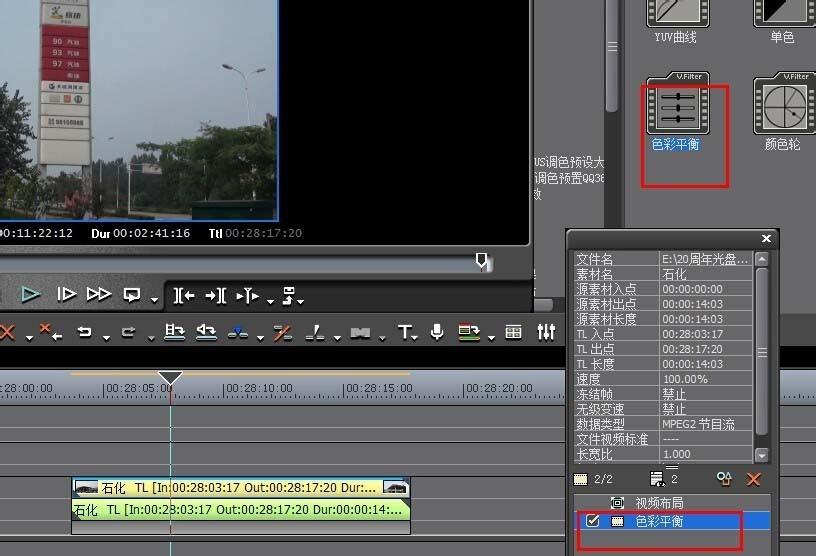Click the 单色 monochrome filter icon
This screenshot has width=816, height=556.
tap(782, 13)
